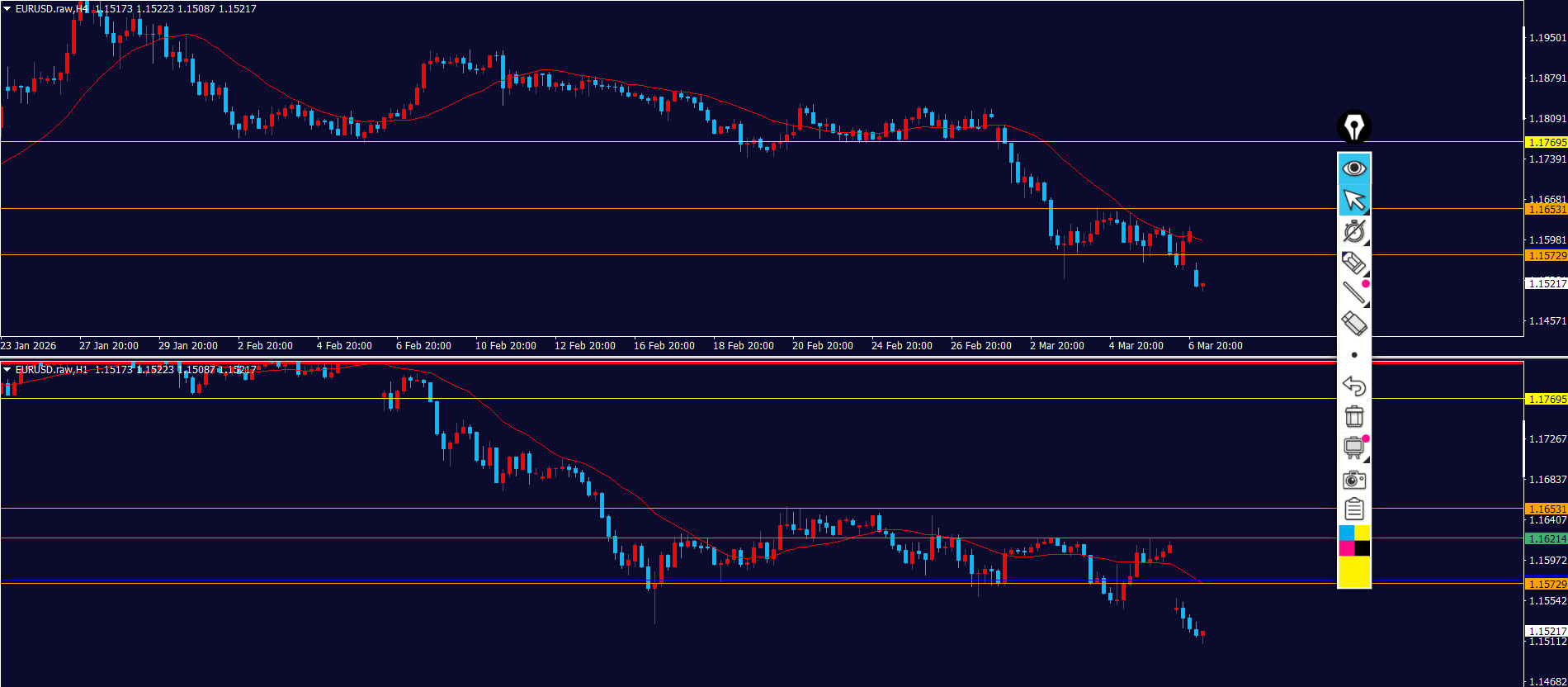Click the brush size dot

[x=1354, y=355]
